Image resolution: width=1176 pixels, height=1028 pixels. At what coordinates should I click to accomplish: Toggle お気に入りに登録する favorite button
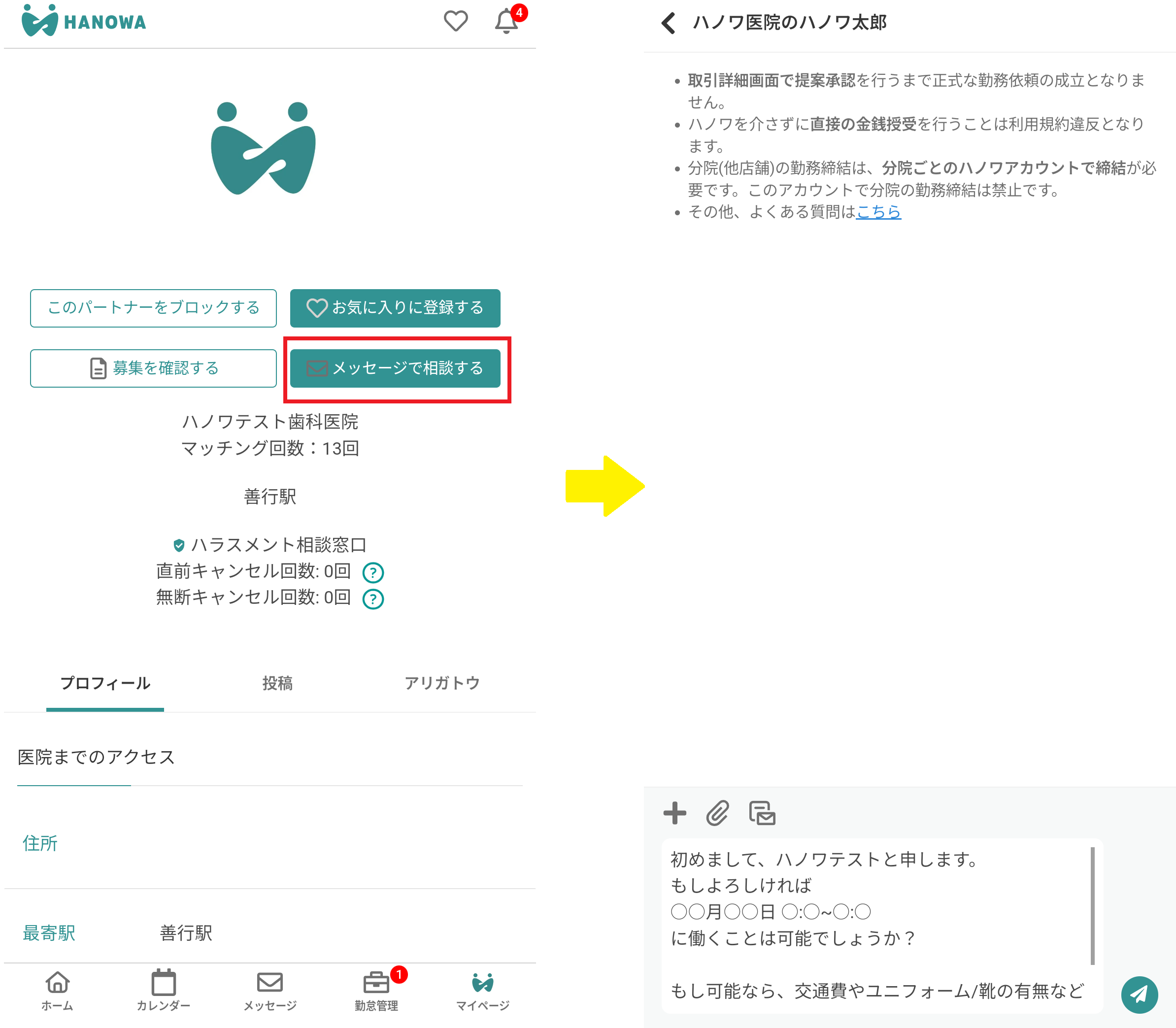(395, 308)
